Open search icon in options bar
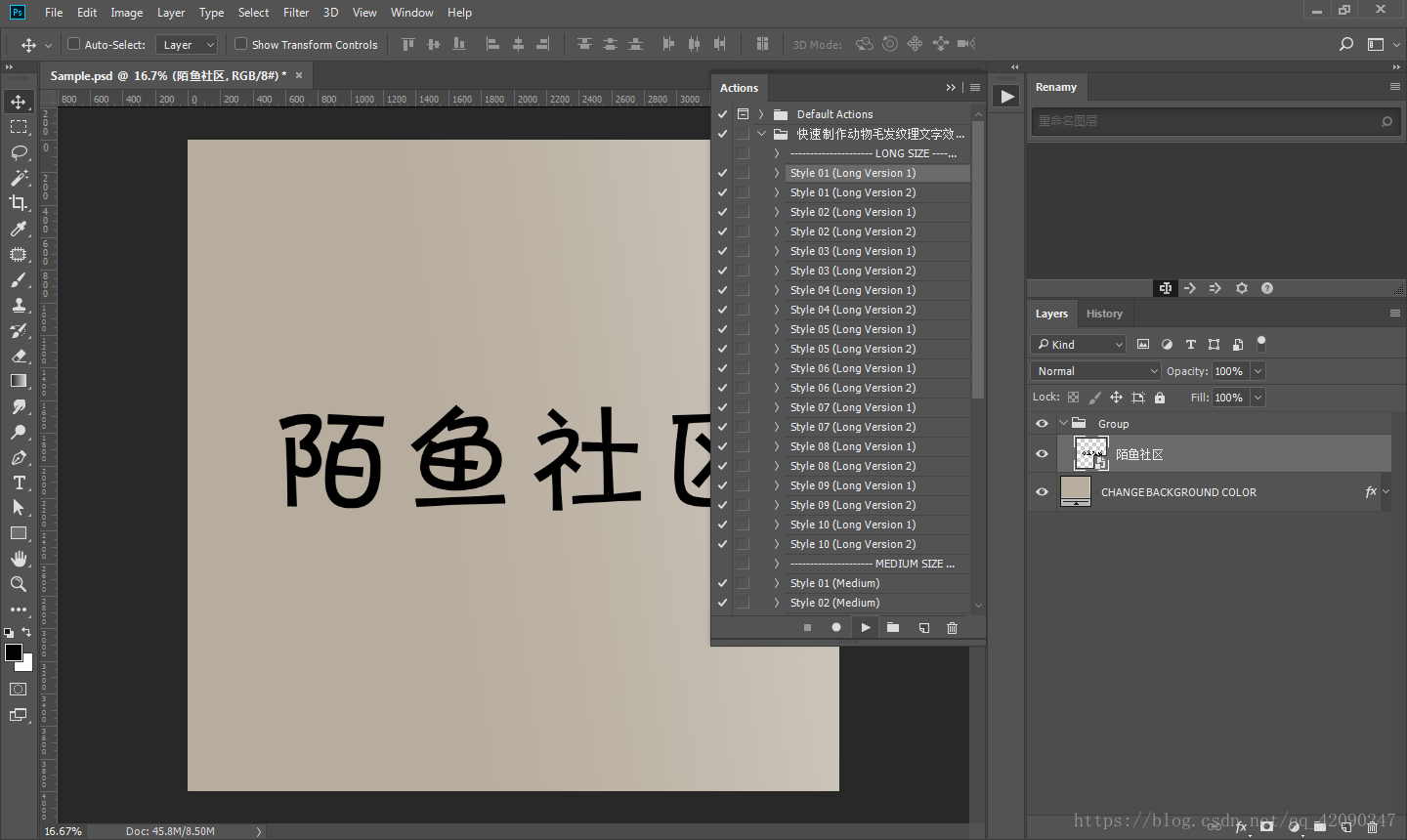The image size is (1407, 840). tap(1346, 44)
